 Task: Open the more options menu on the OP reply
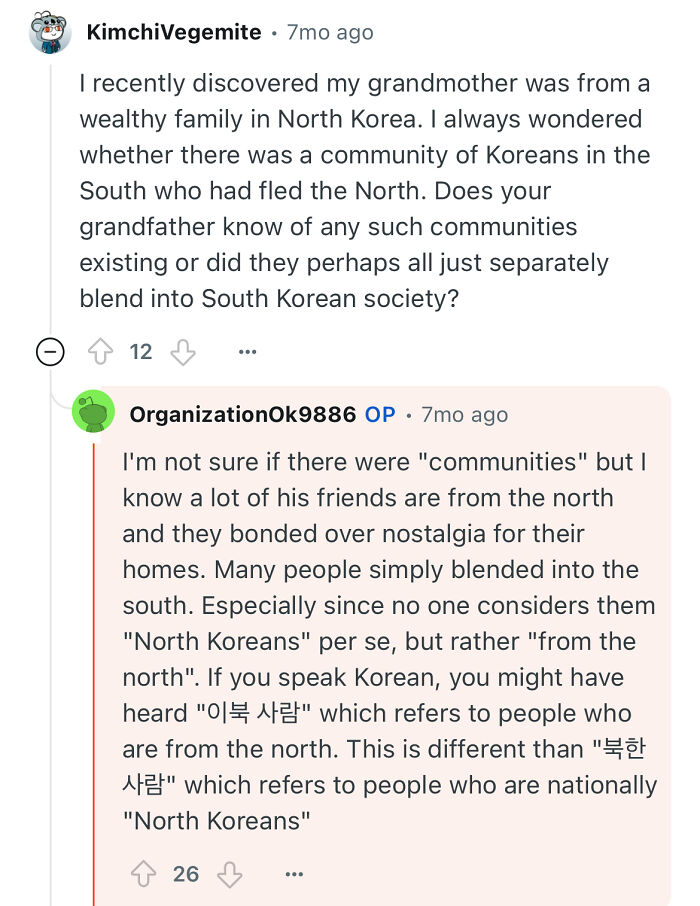pos(294,873)
